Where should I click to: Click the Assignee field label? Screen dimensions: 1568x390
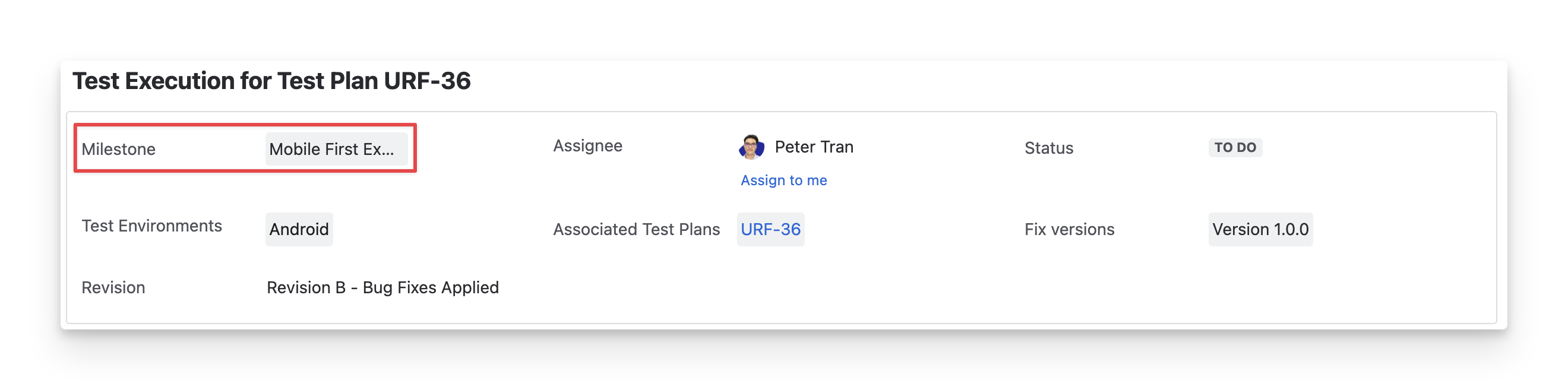point(587,146)
